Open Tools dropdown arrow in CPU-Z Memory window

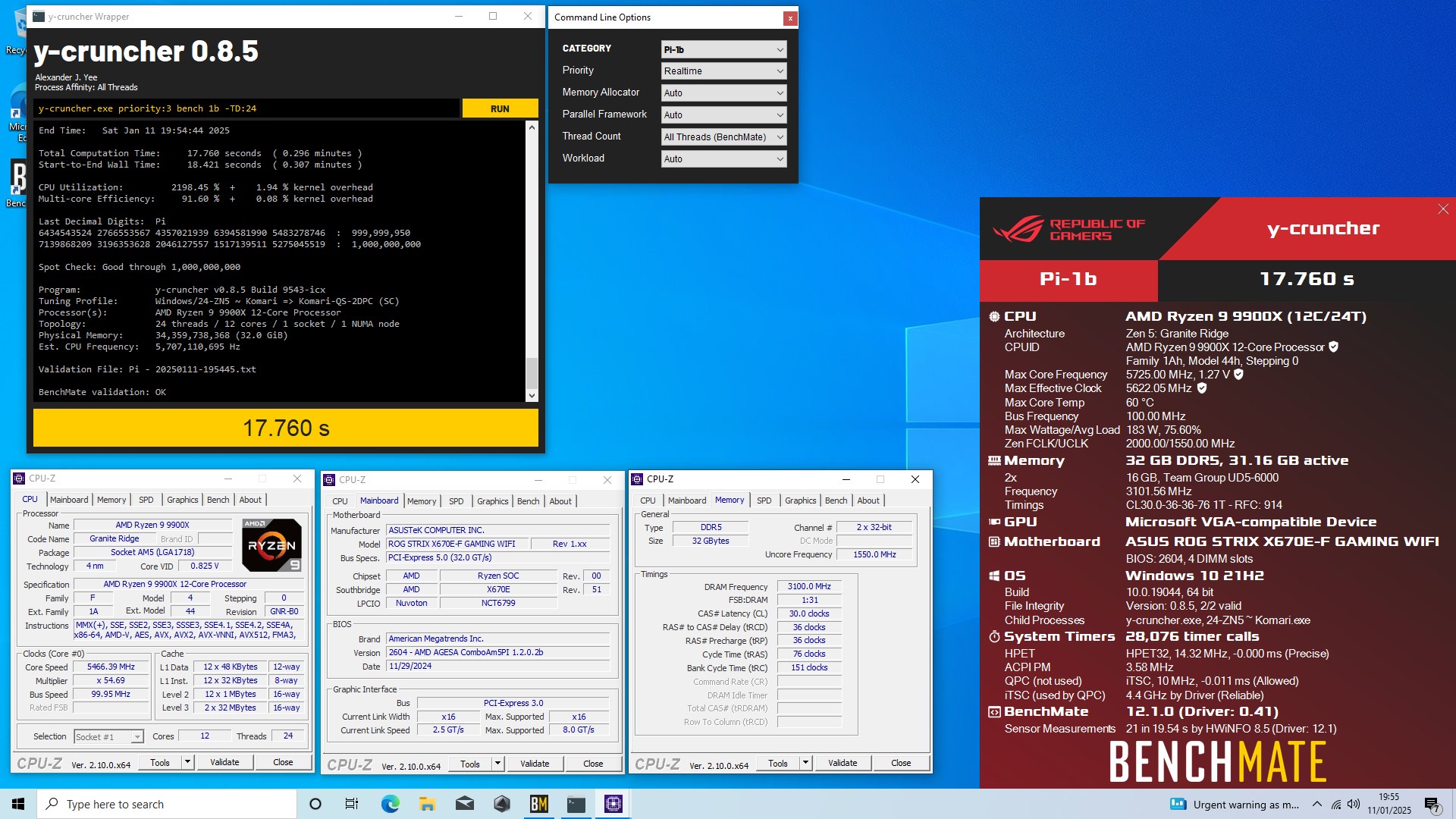pos(805,763)
